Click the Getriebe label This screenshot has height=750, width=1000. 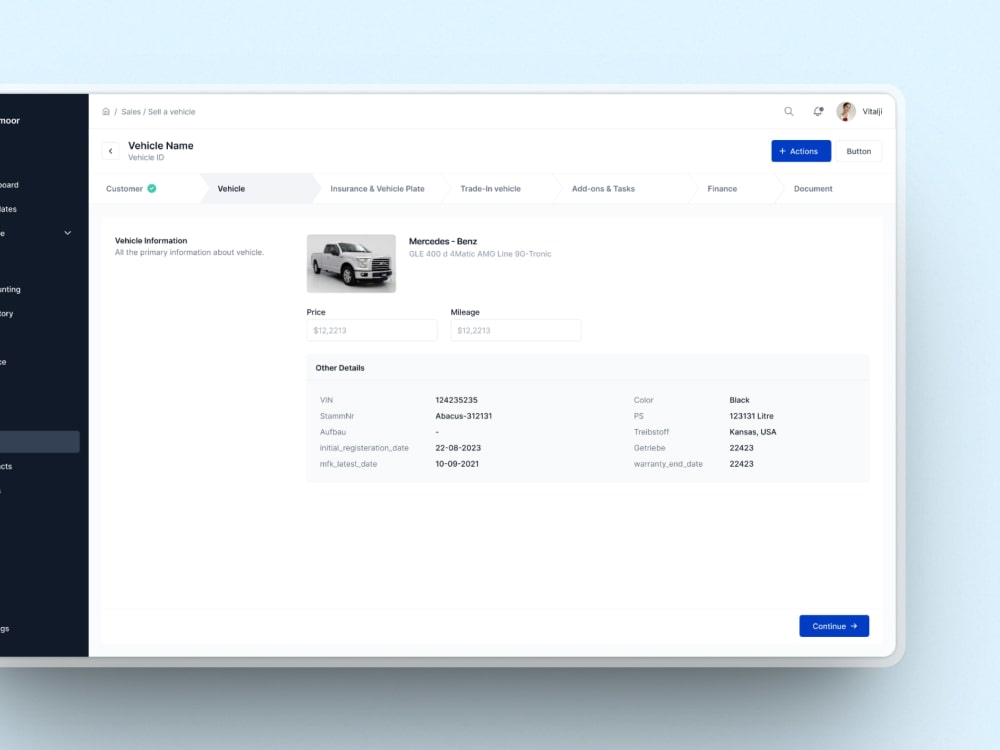[649, 448]
